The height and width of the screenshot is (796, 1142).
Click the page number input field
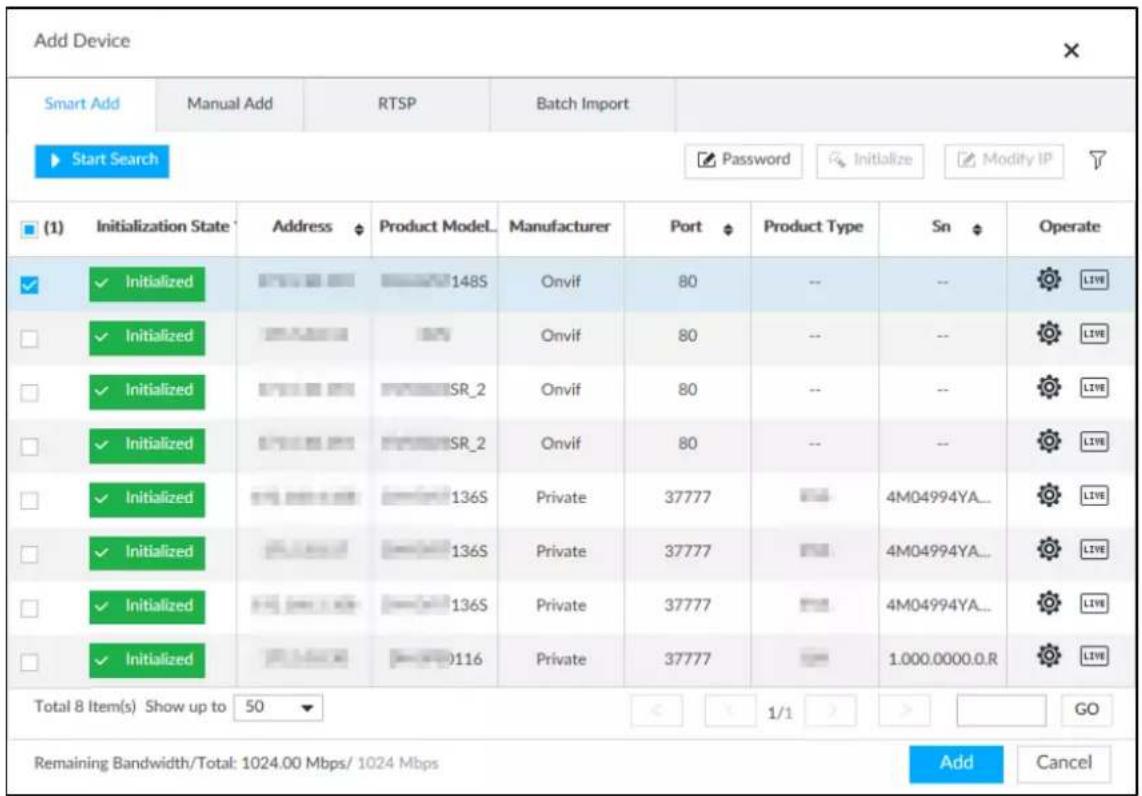coord(1001,709)
